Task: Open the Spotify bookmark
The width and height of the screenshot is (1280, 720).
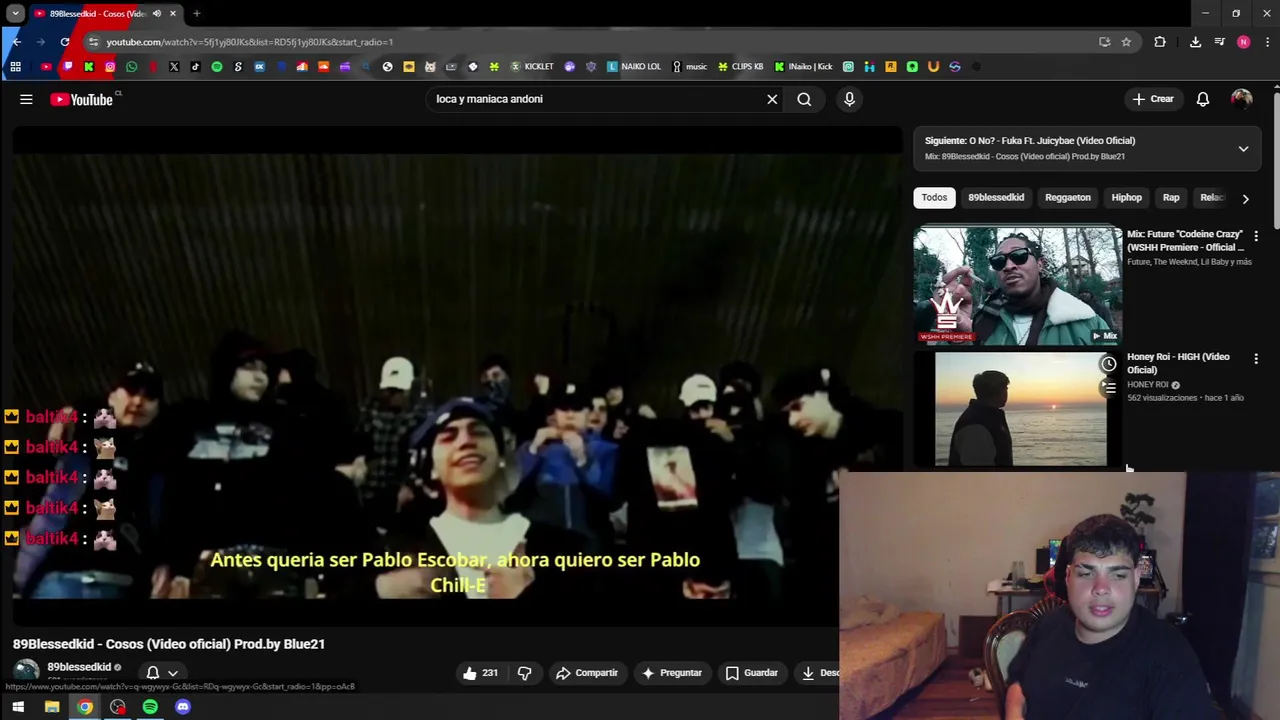Action: pos(216,67)
